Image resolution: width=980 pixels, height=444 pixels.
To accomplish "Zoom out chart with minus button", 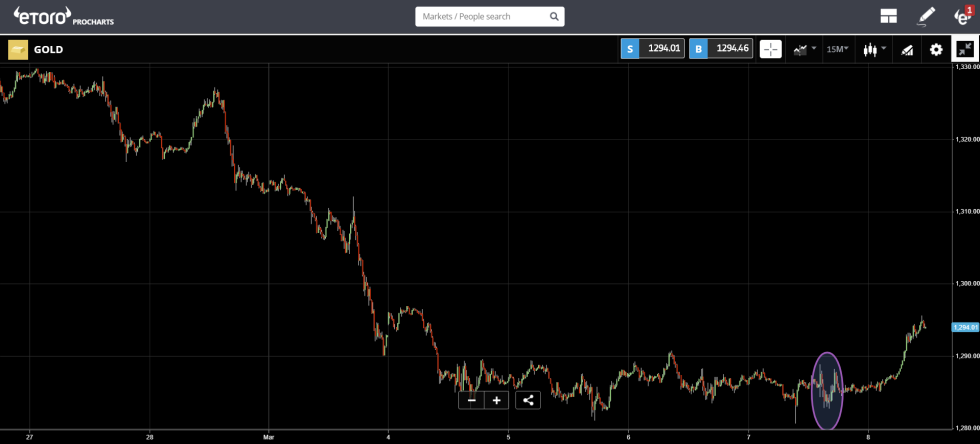I will click(x=472, y=400).
